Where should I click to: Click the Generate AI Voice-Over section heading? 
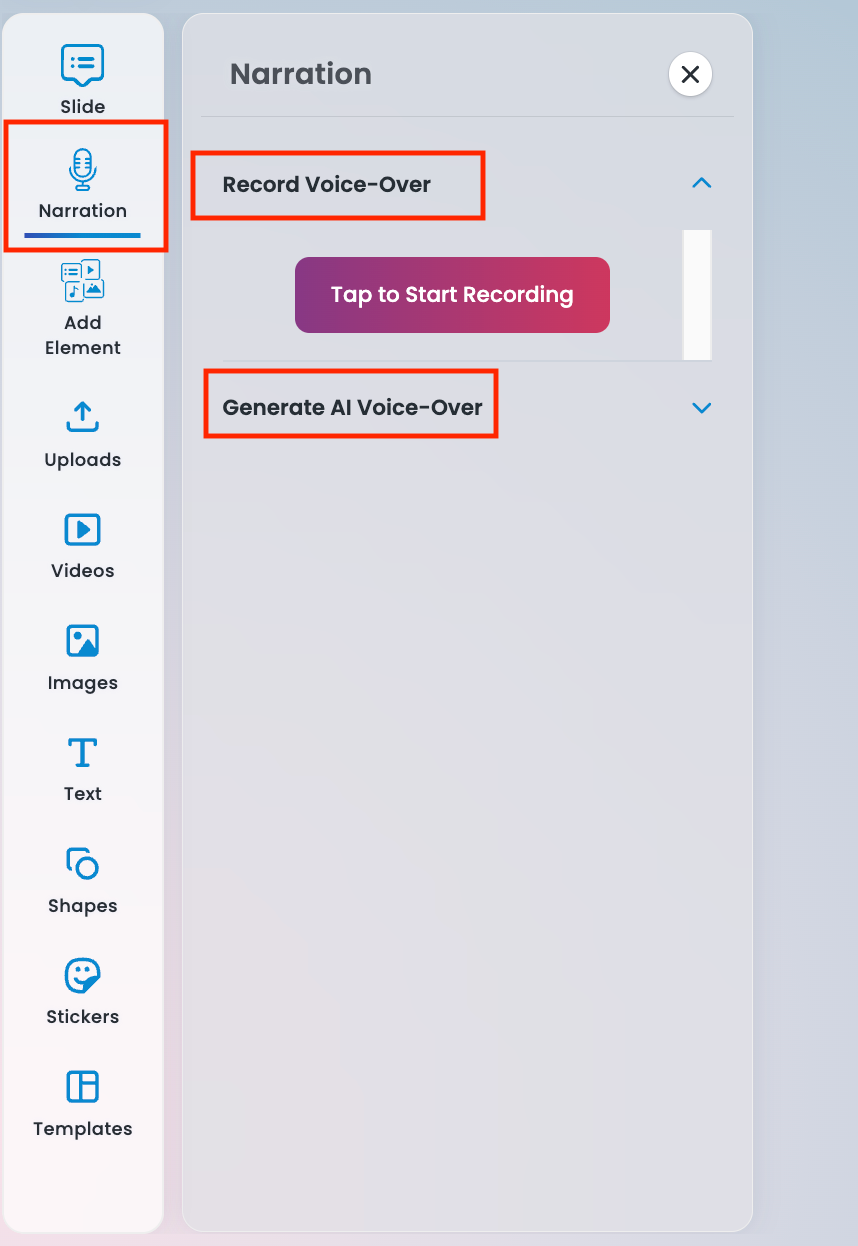352,408
